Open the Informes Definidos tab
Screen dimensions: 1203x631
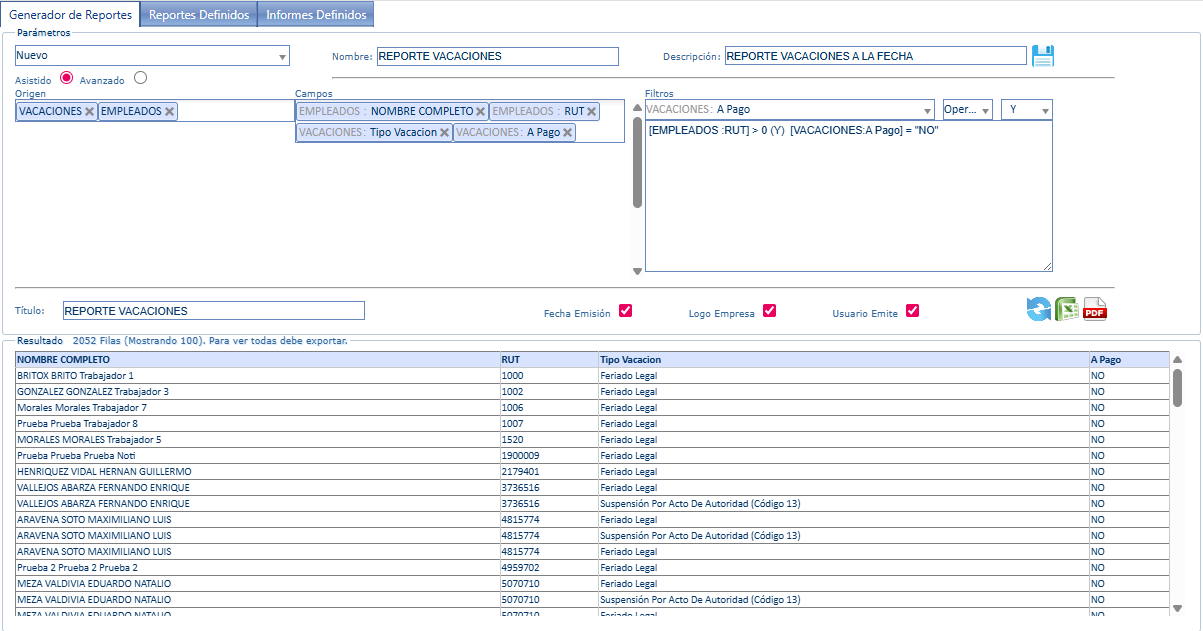coord(316,14)
